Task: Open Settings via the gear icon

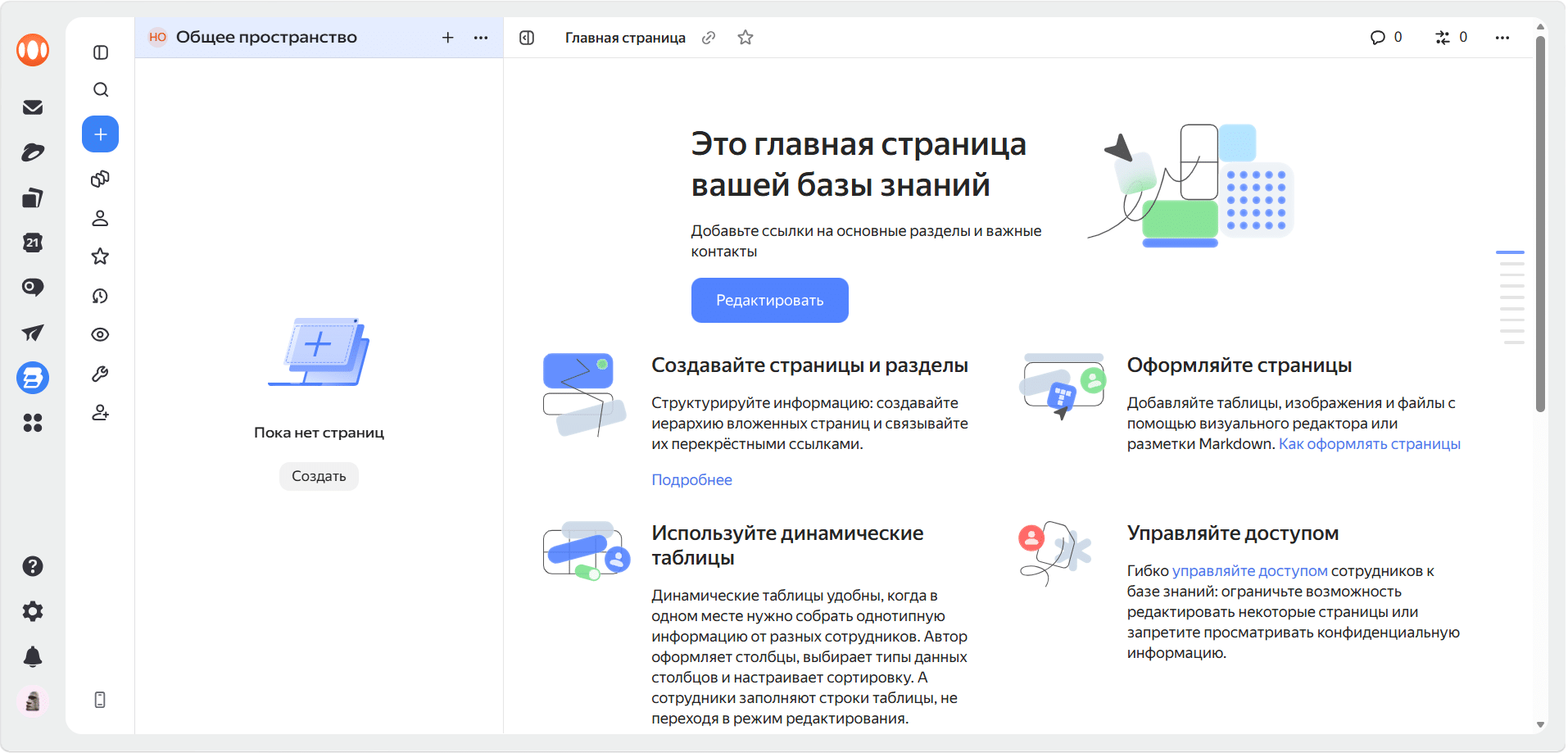Action: pyautogui.click(x=33, y=611)
